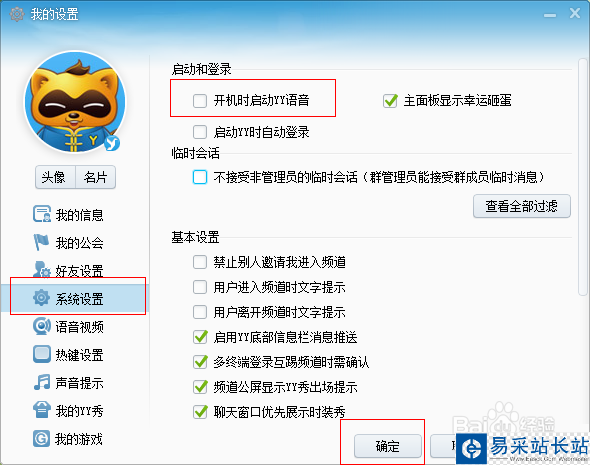Open the 我的游戏 game icon
The height and width of the screenshot is (465, 590).
[41, 438]
